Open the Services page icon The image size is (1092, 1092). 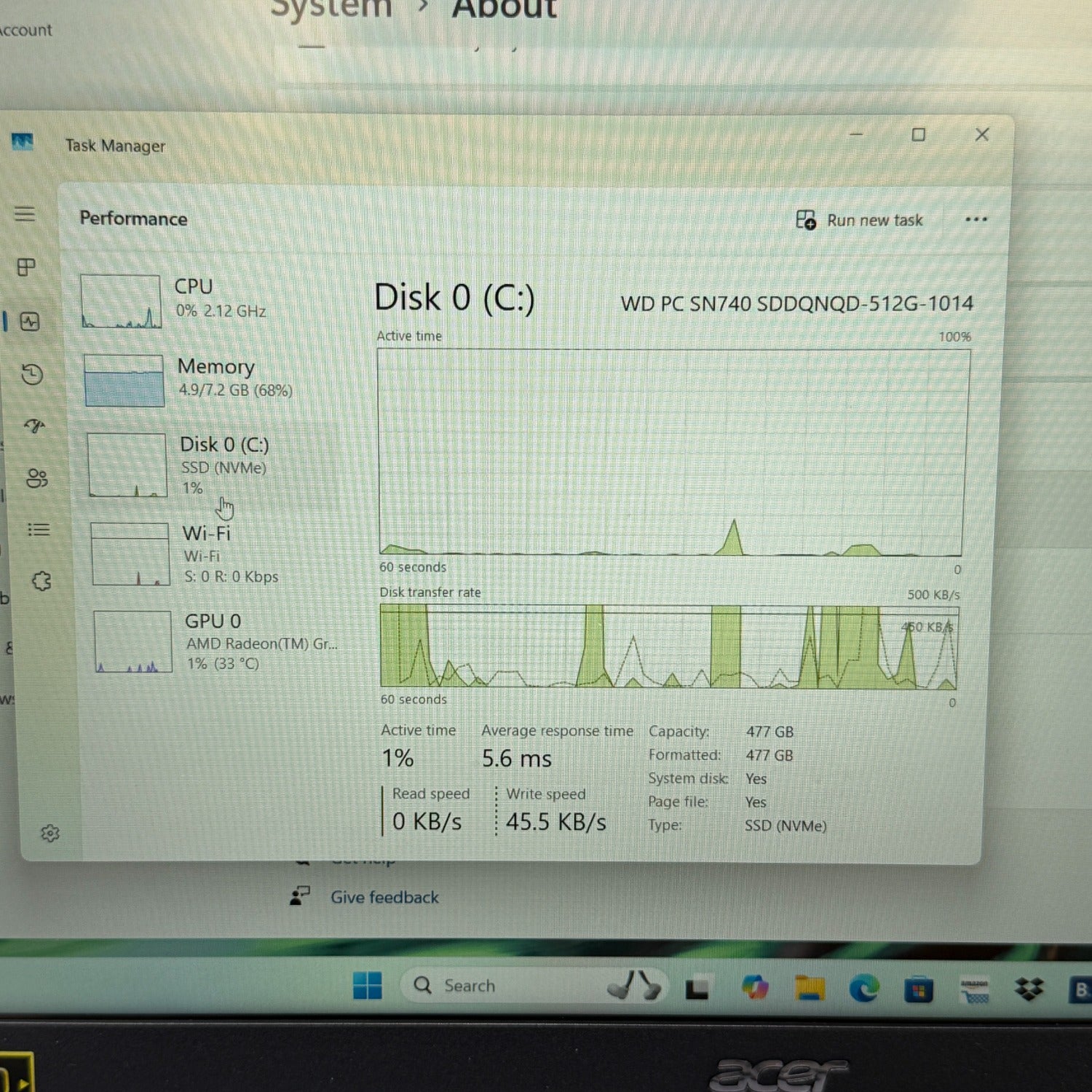click(x=41, y=581)
